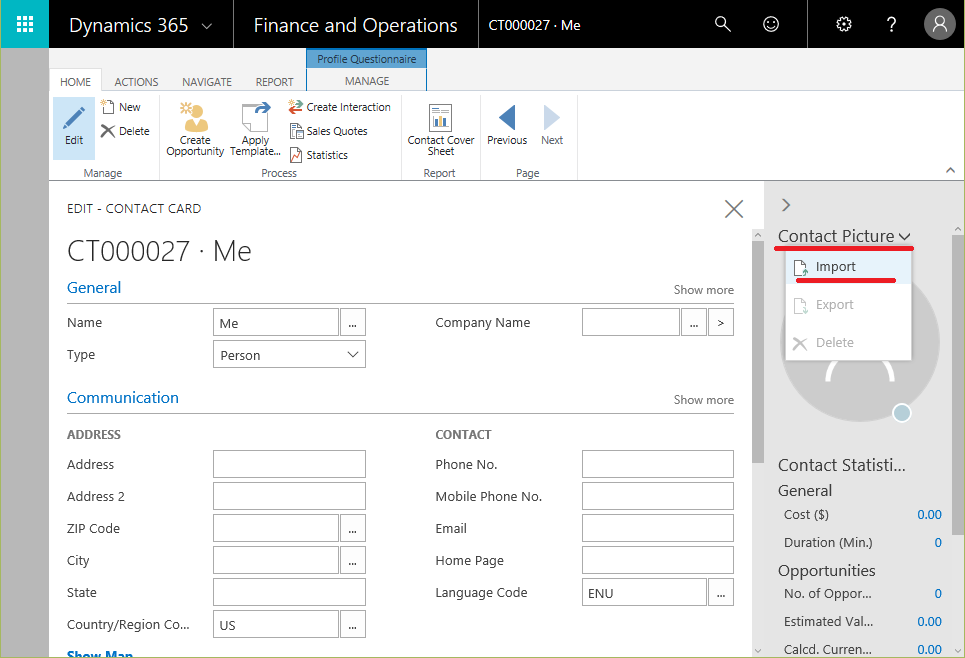Switch to the ACTIONS ribbon tab
Screen dimensions: 965x658
coord(136,82)
